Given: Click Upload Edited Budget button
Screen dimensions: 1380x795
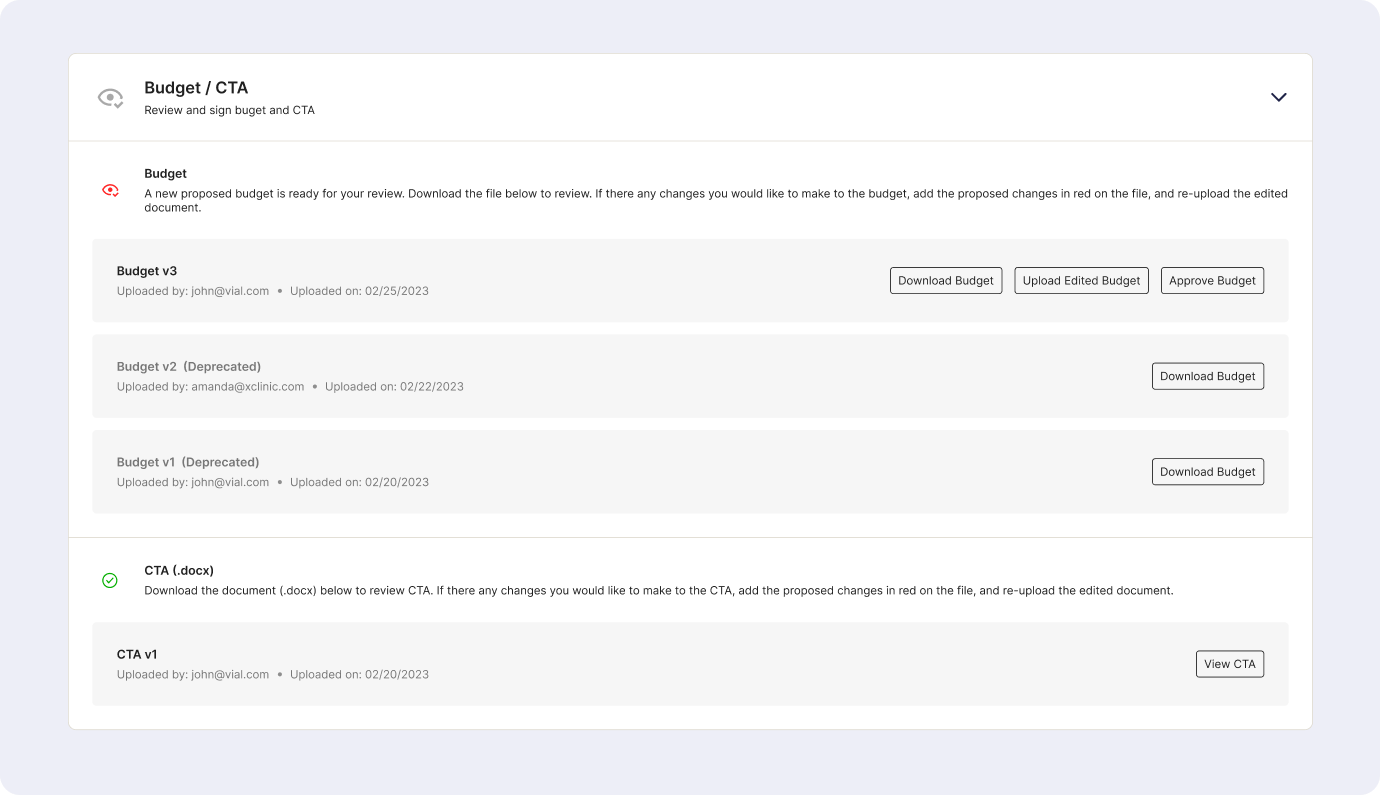Looking at the screenshot, I should tap(1081, 281).
